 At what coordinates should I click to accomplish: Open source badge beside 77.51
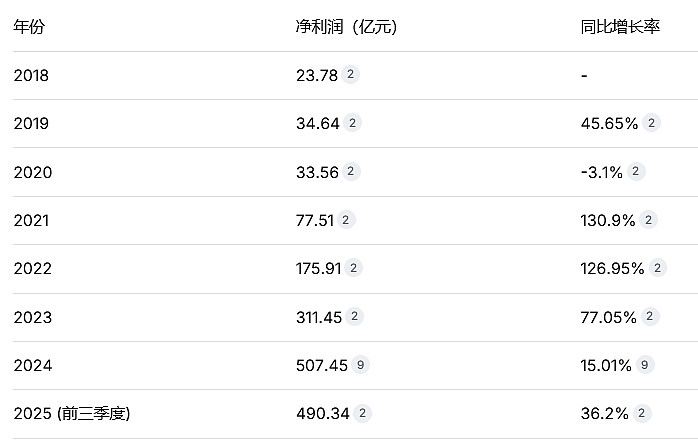pos(346,220)
